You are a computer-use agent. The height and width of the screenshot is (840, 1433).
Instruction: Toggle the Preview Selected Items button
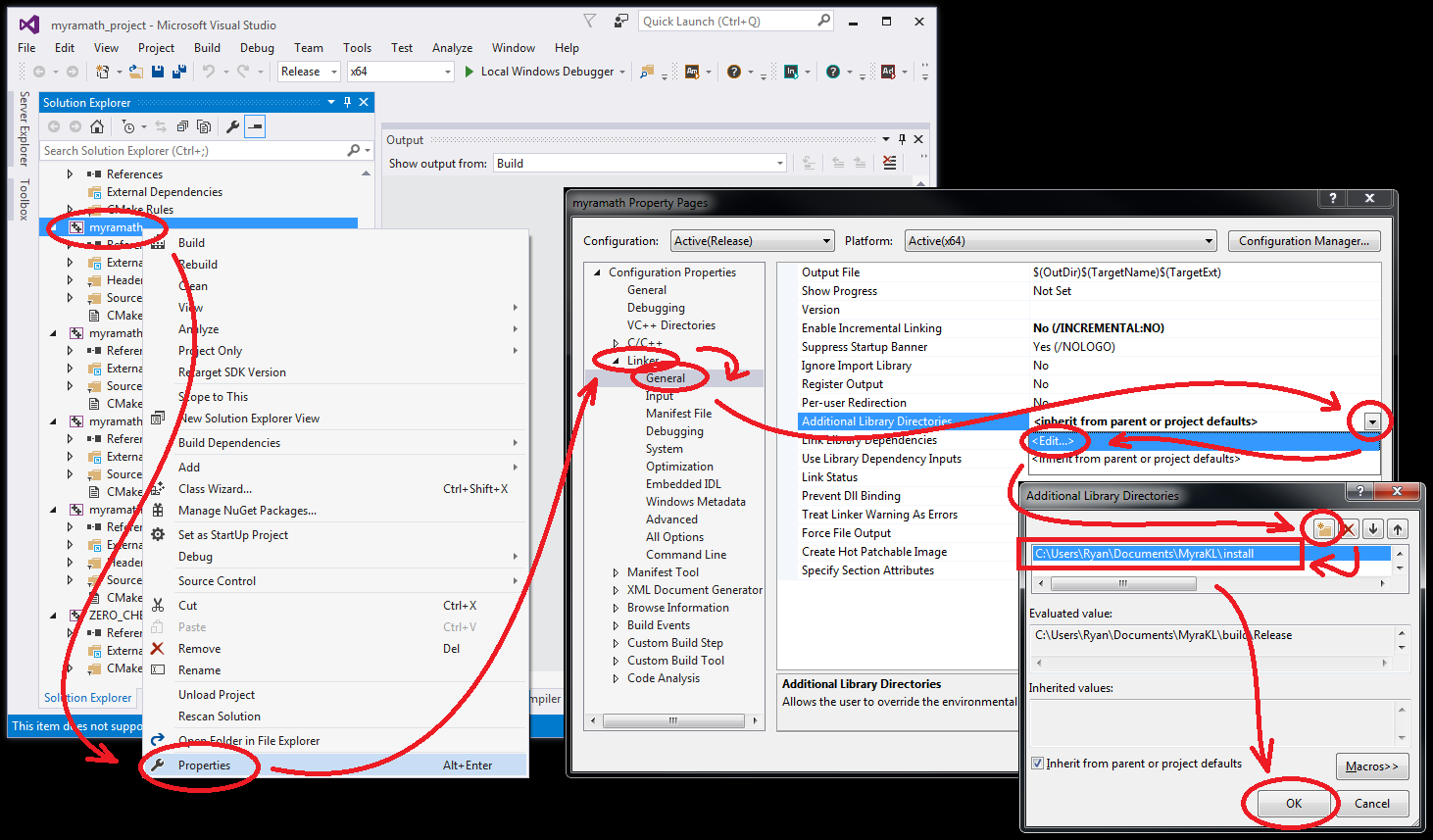(255, 126)
